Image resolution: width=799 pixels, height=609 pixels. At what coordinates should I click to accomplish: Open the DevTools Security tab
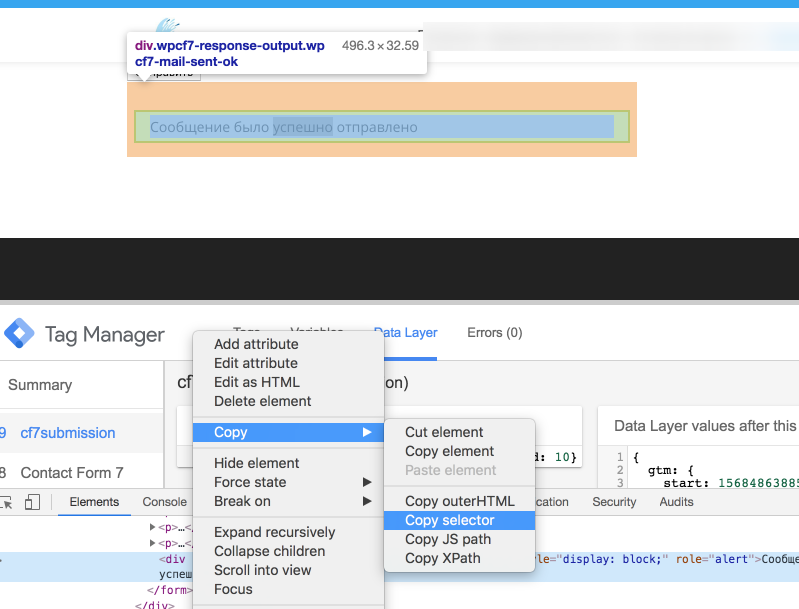click(x=614, y=502)
